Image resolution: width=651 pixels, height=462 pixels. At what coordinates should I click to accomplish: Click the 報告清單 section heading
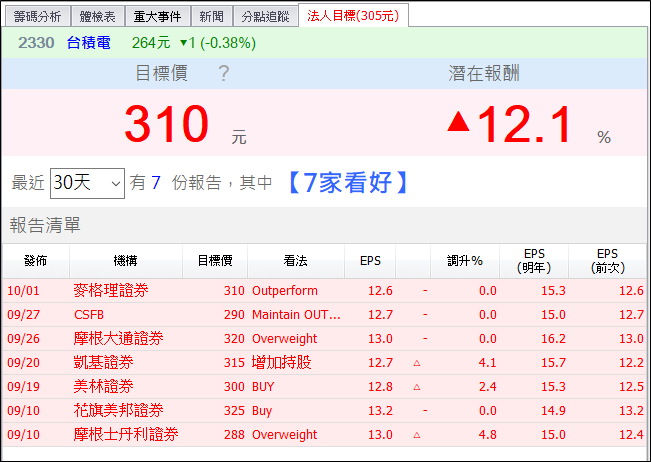[45, 225]
